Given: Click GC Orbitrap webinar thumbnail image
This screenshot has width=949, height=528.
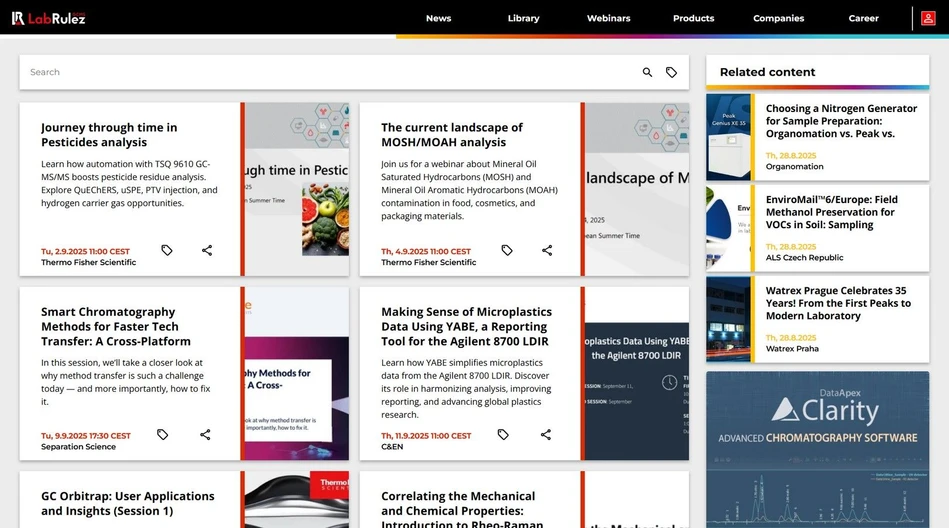Looking at the screenshot, I should point(297,500).
